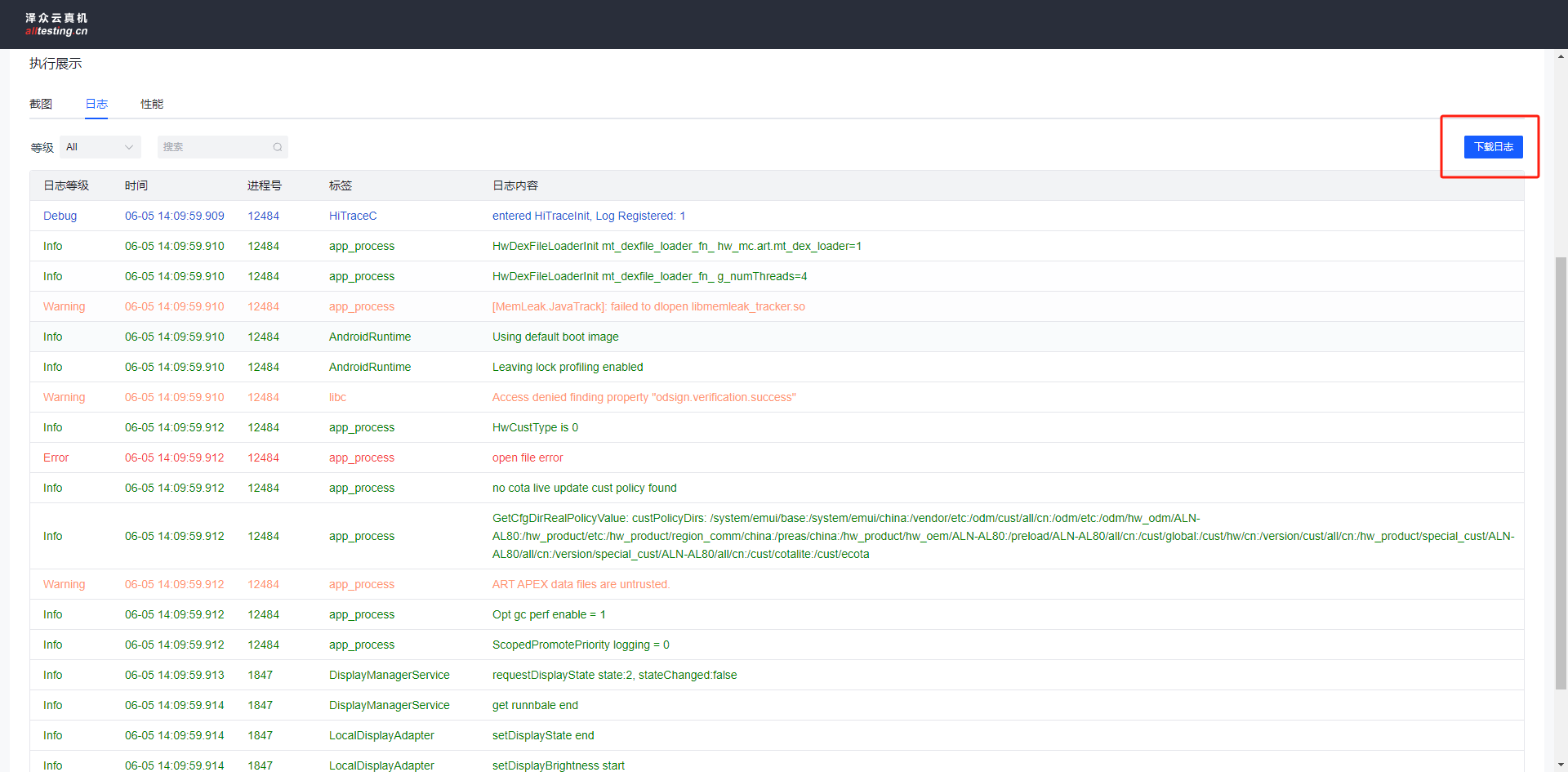This screenshot has height=772, width=1568.
Task: Click the Alltesting logo in header
Action: click(x=56, y=25)
